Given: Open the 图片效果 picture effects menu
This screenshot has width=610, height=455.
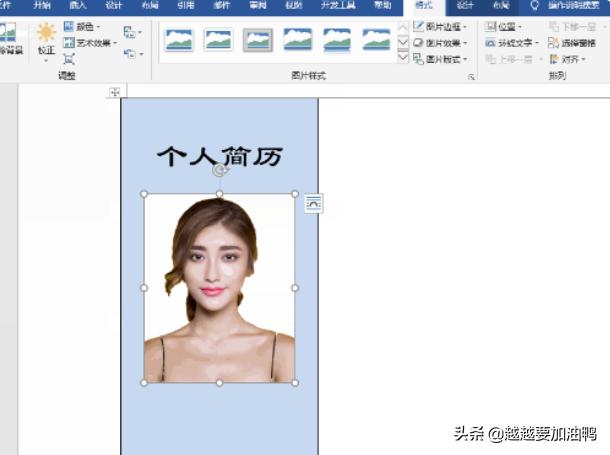Looking at the screenshot, I should coord(439,43).
